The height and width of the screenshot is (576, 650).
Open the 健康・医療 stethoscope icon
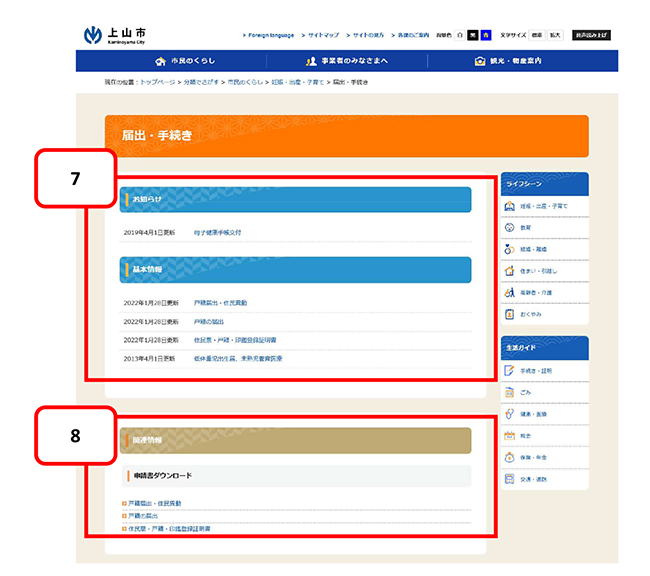510,414
